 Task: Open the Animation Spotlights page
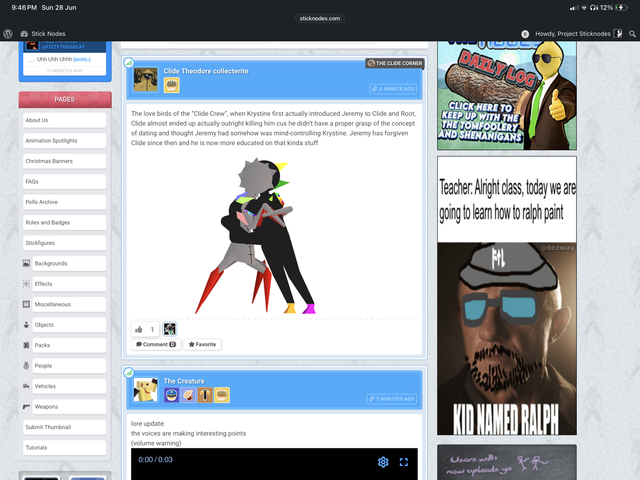click(x=64, y=140)
